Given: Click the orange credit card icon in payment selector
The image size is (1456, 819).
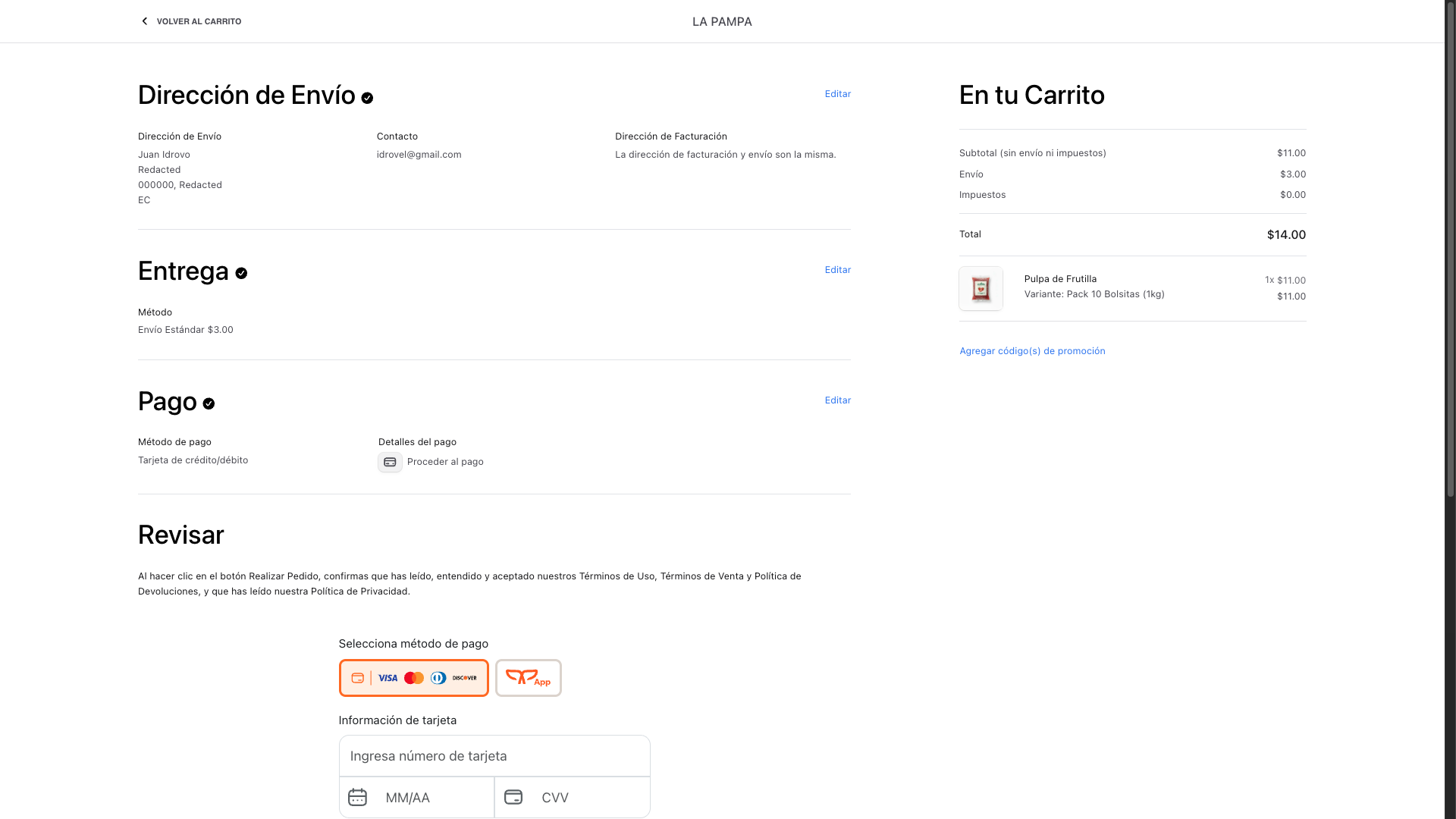Looking at the screenshot, I should [x=357, y=677].
